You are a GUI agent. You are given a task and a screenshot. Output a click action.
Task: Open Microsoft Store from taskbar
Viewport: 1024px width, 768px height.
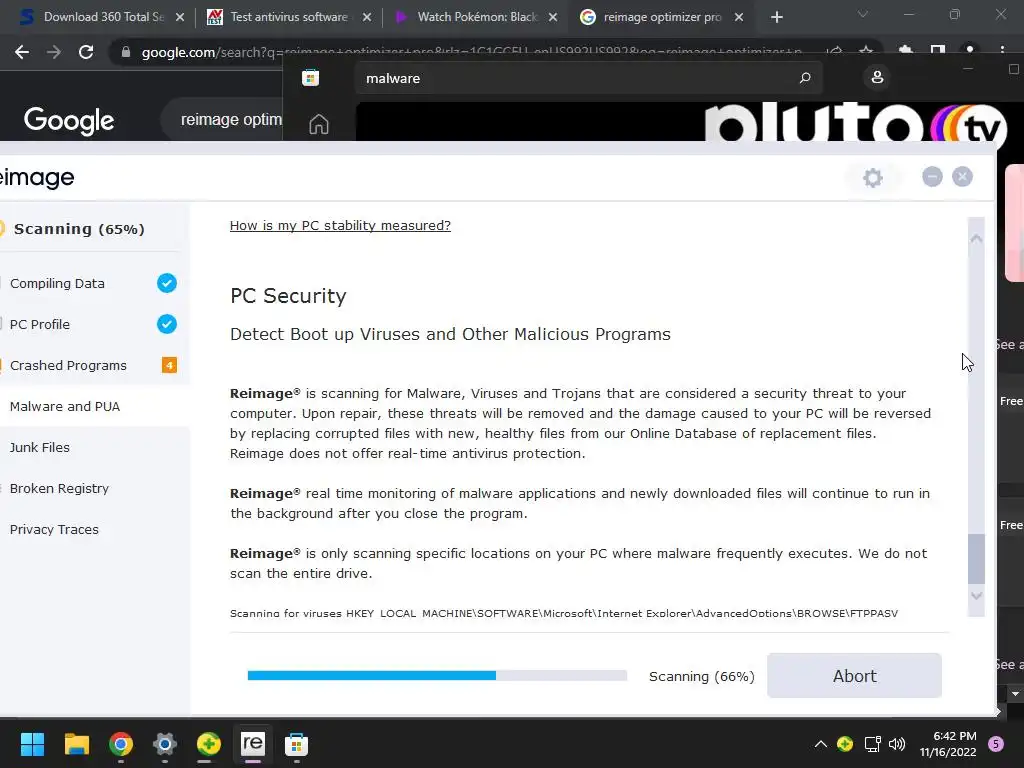(296, 744)
